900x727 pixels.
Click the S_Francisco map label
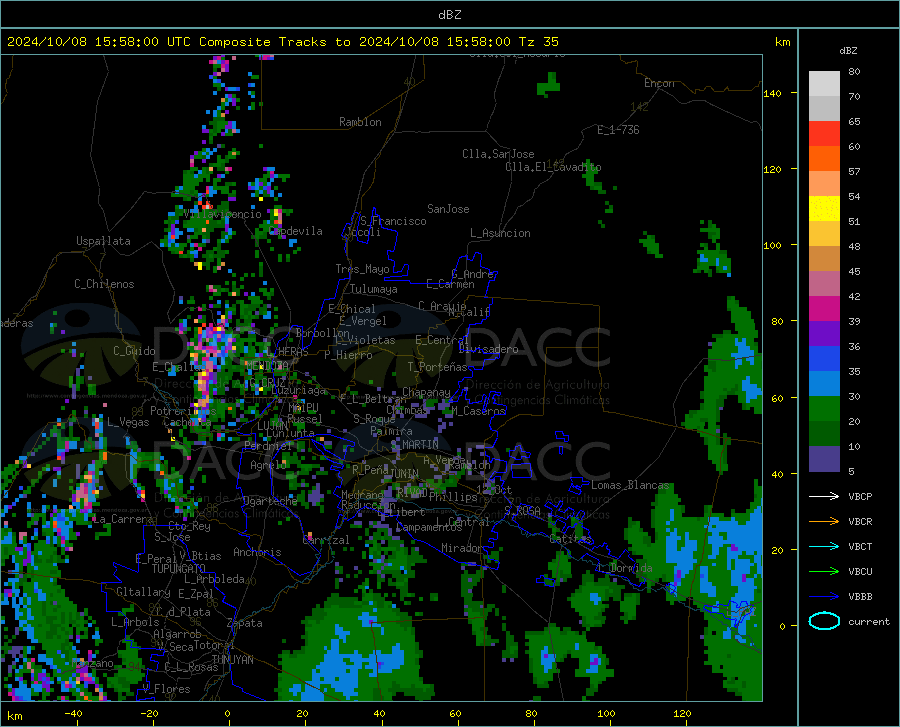393,221
